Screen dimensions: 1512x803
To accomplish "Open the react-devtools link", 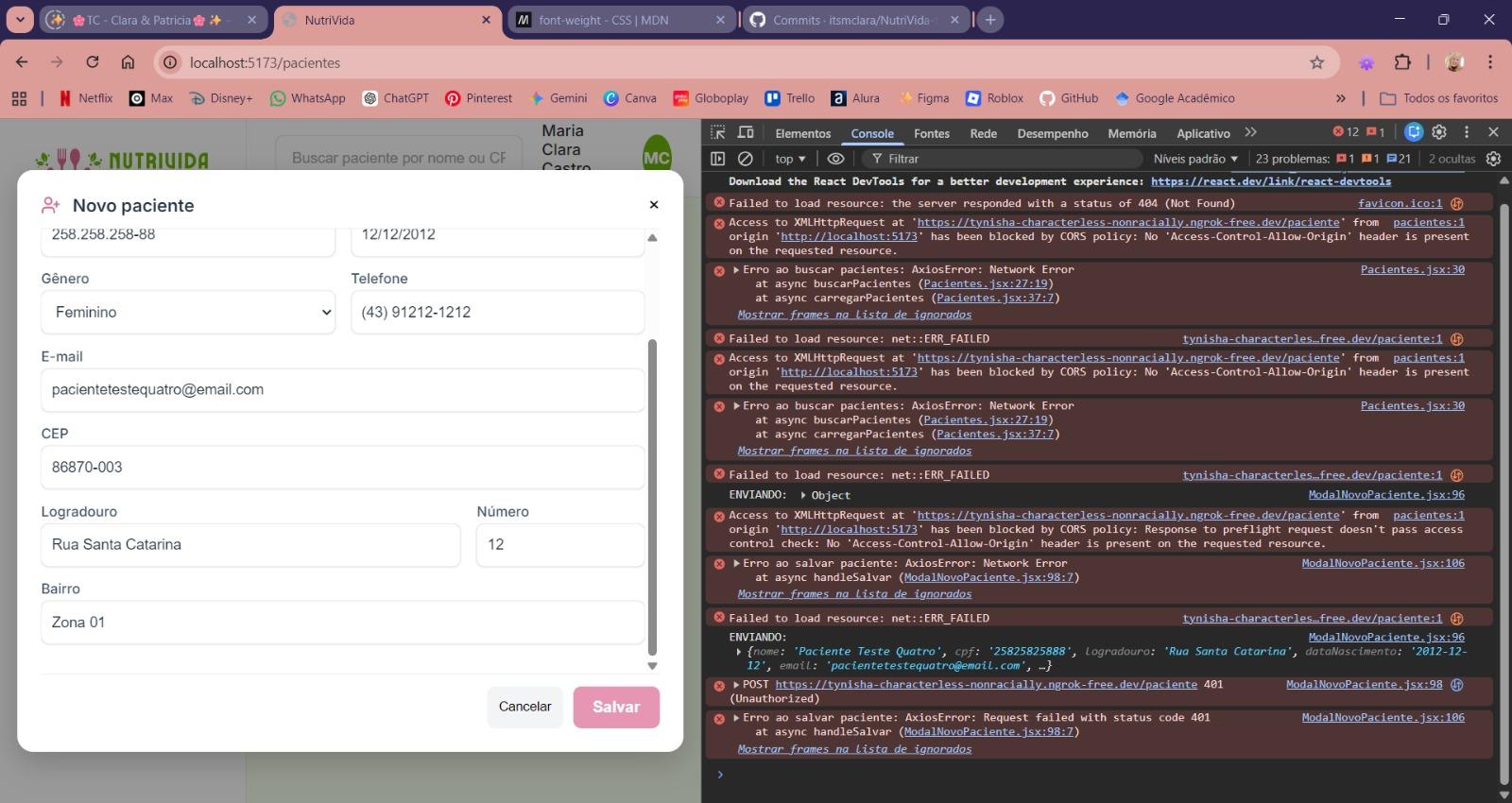I will tap(1270, 181).
